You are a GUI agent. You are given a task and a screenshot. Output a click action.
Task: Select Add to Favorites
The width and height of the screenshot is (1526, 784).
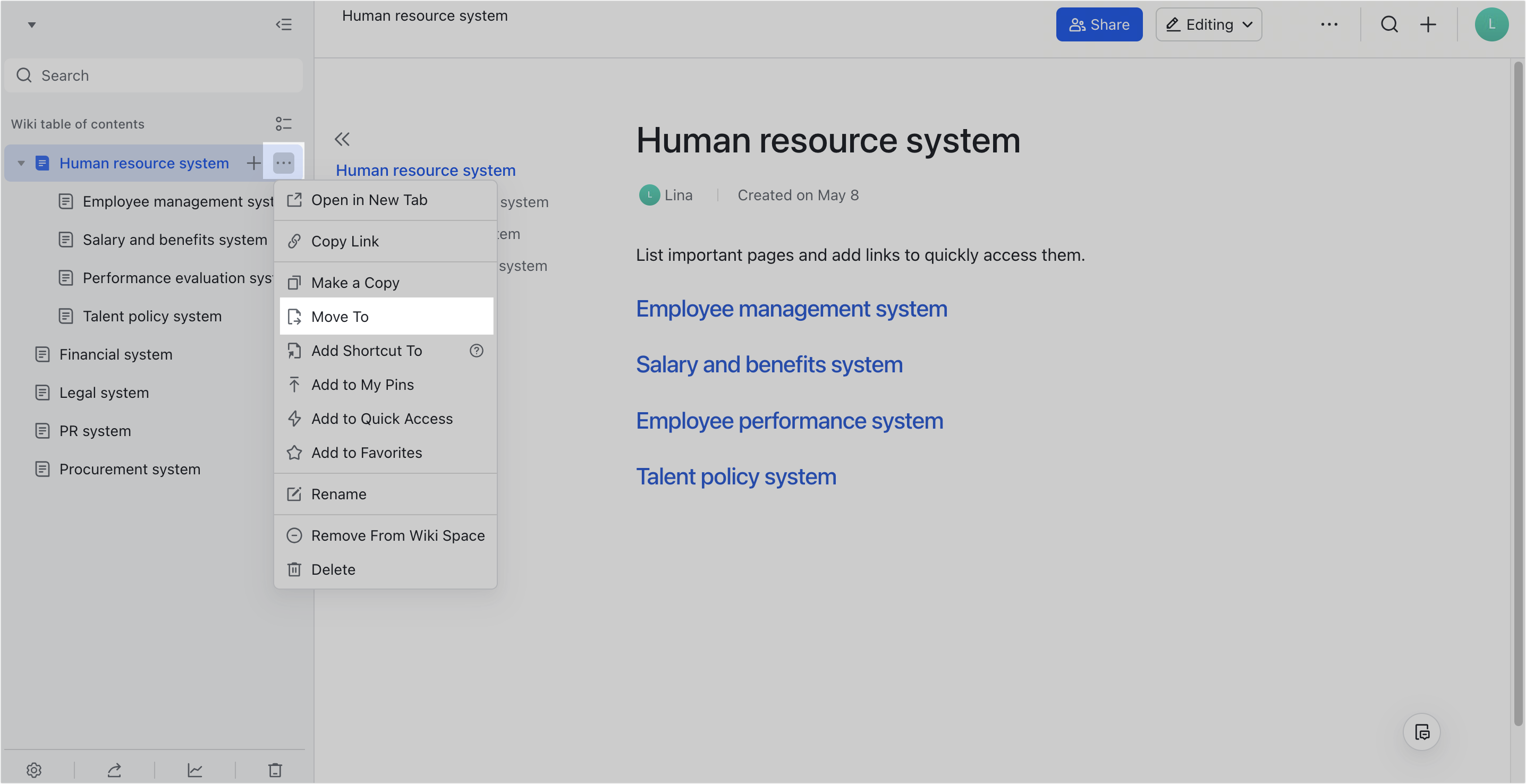pyautogui.click(x=386, y=453)
